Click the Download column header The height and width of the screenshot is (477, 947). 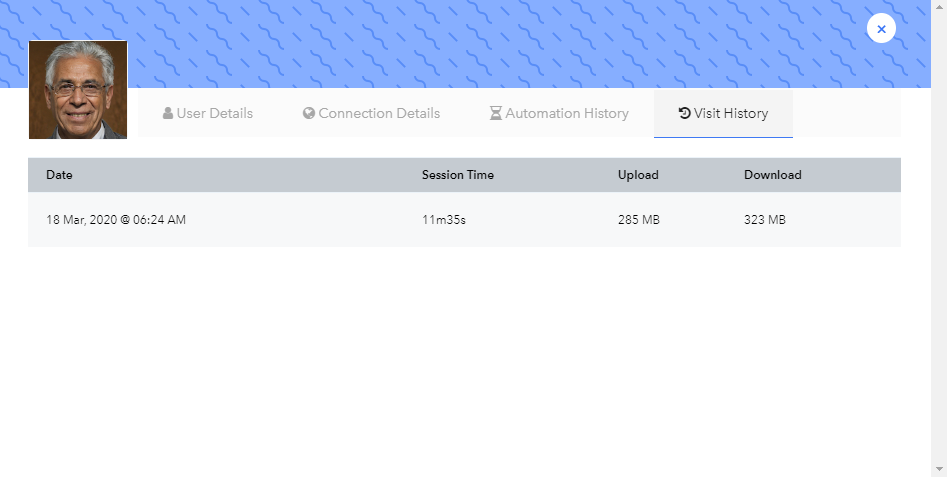click(772, 175)
